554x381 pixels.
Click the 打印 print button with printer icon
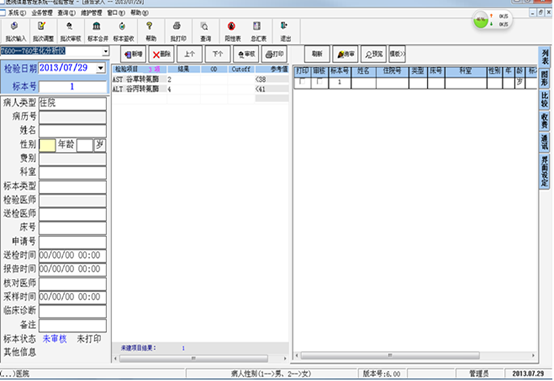[274, 54]
